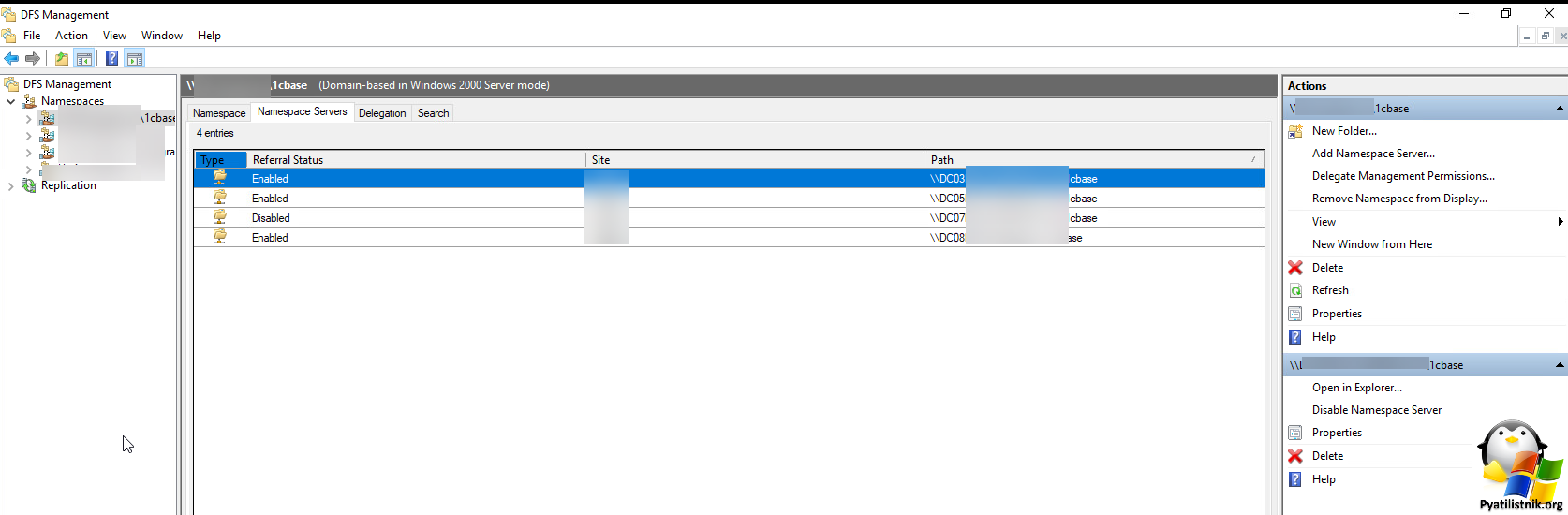Collapse the lower 1cbase Actions section
The height and width of the screenshot is (515, 1568).
coord(1560,365)
